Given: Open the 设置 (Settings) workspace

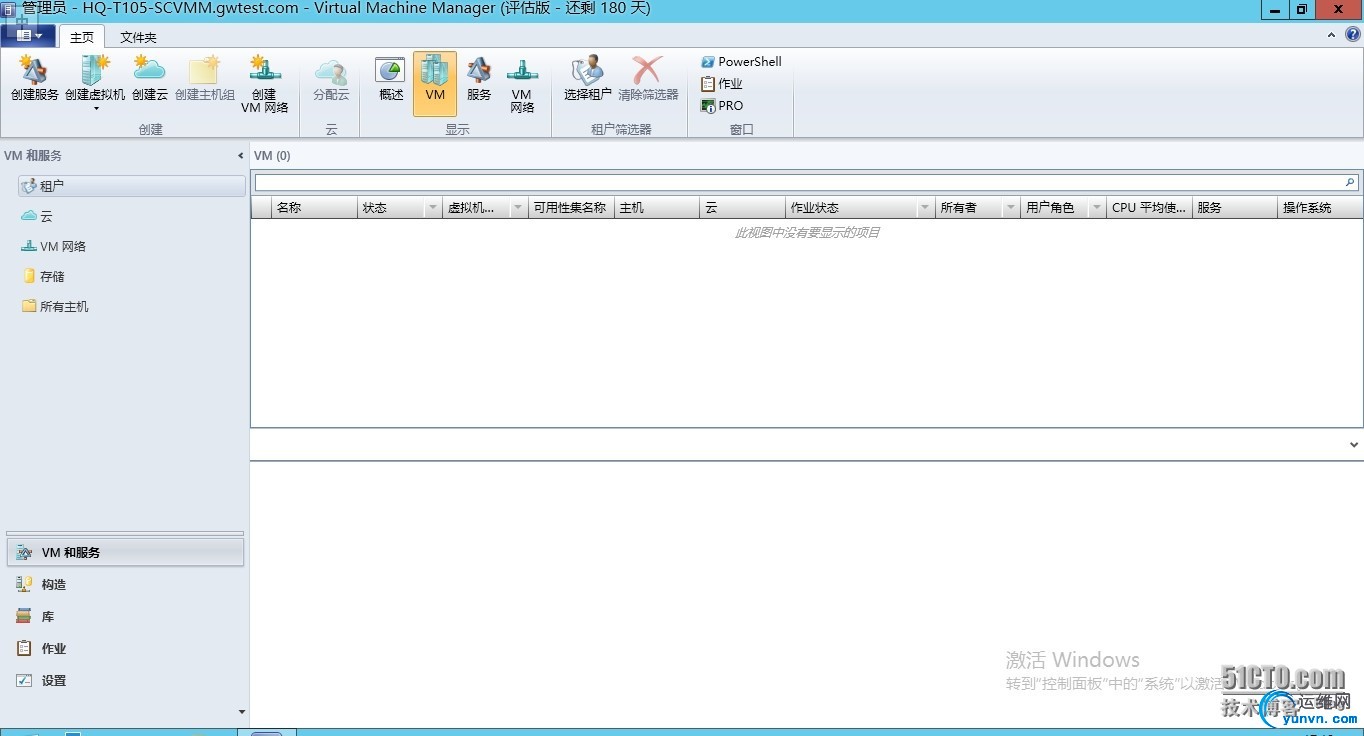Looking at the screenshot, I should [125, 680].
